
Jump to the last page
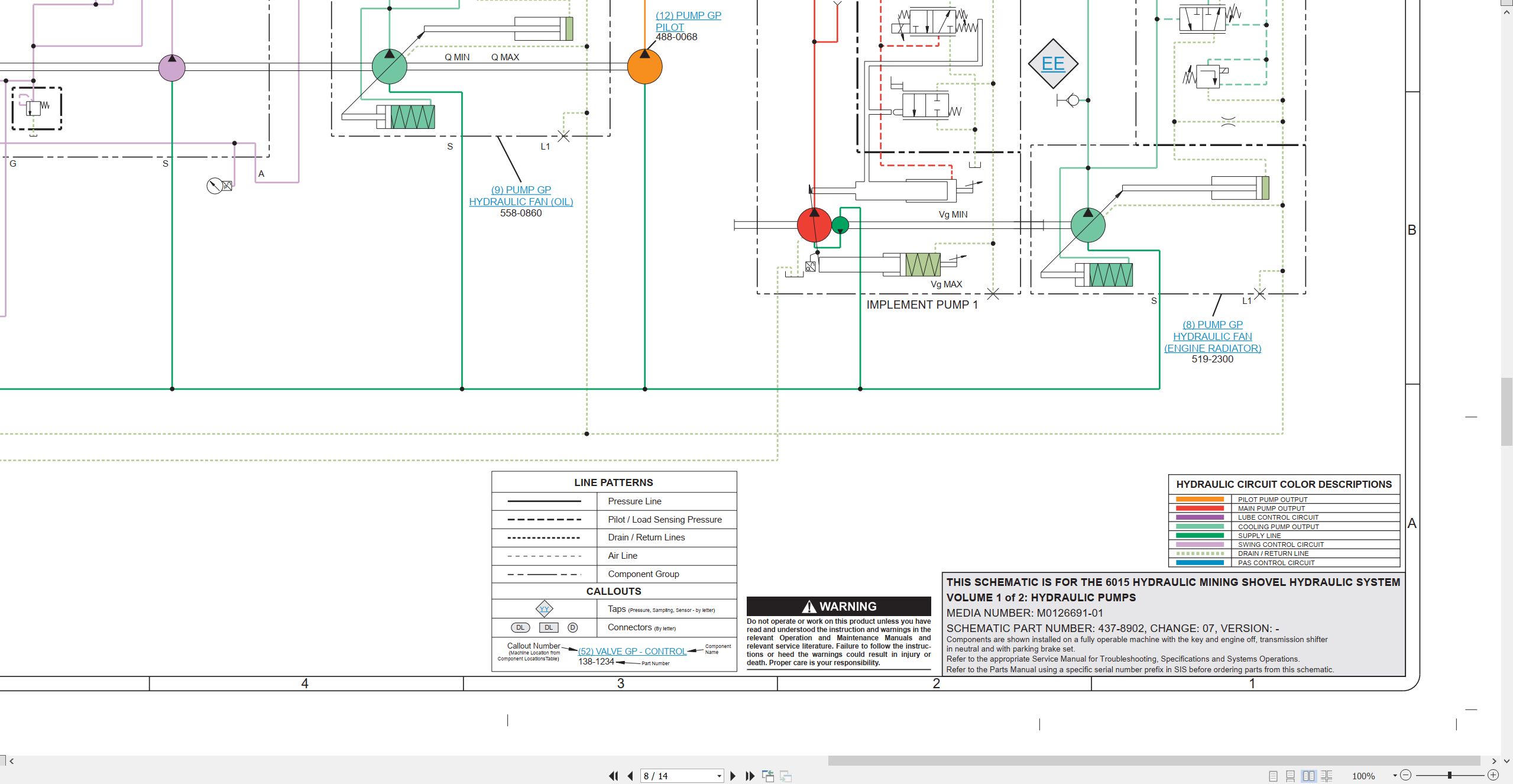[x=750, y=776]
